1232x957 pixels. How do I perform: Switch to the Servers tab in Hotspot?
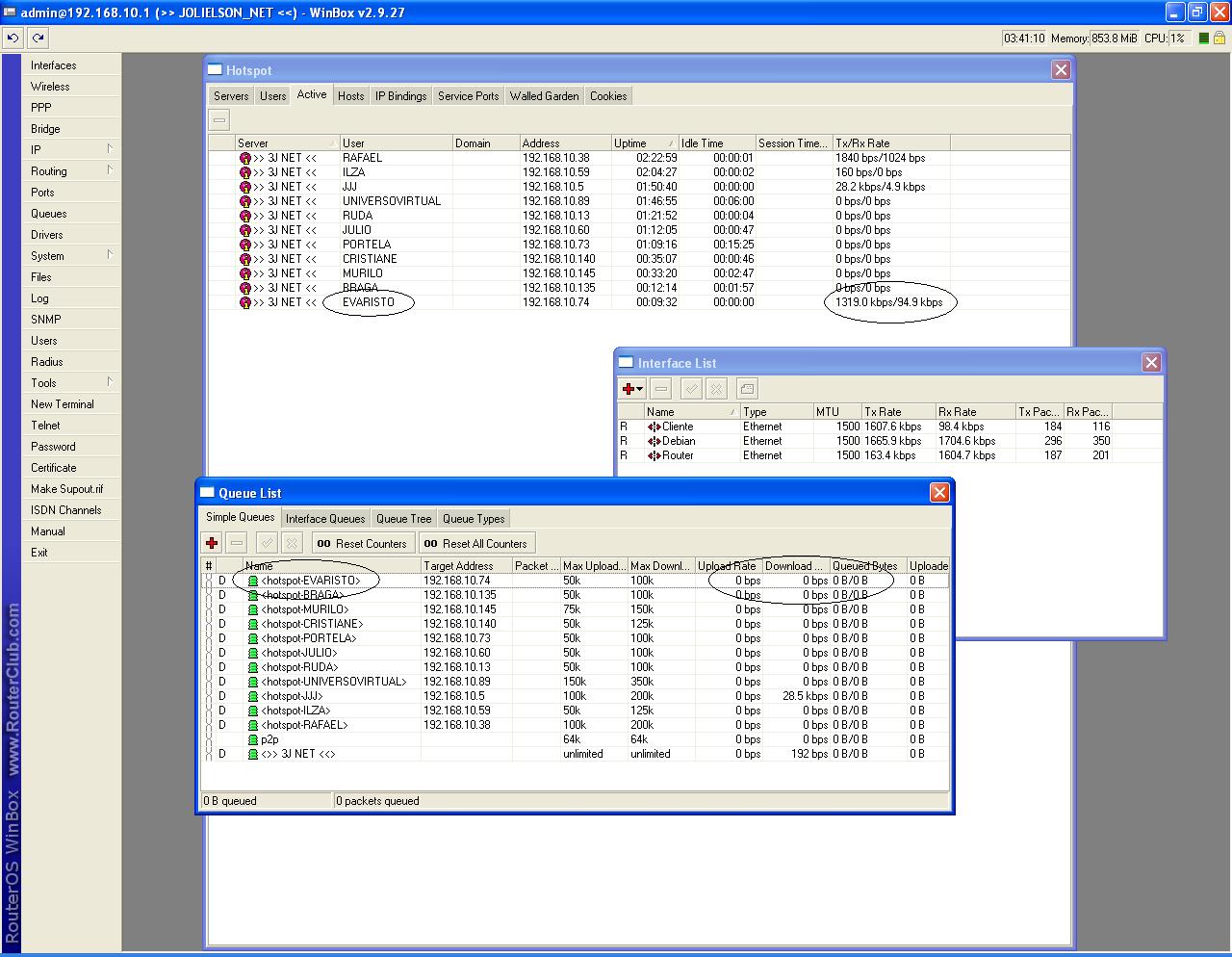pos(231,96)
